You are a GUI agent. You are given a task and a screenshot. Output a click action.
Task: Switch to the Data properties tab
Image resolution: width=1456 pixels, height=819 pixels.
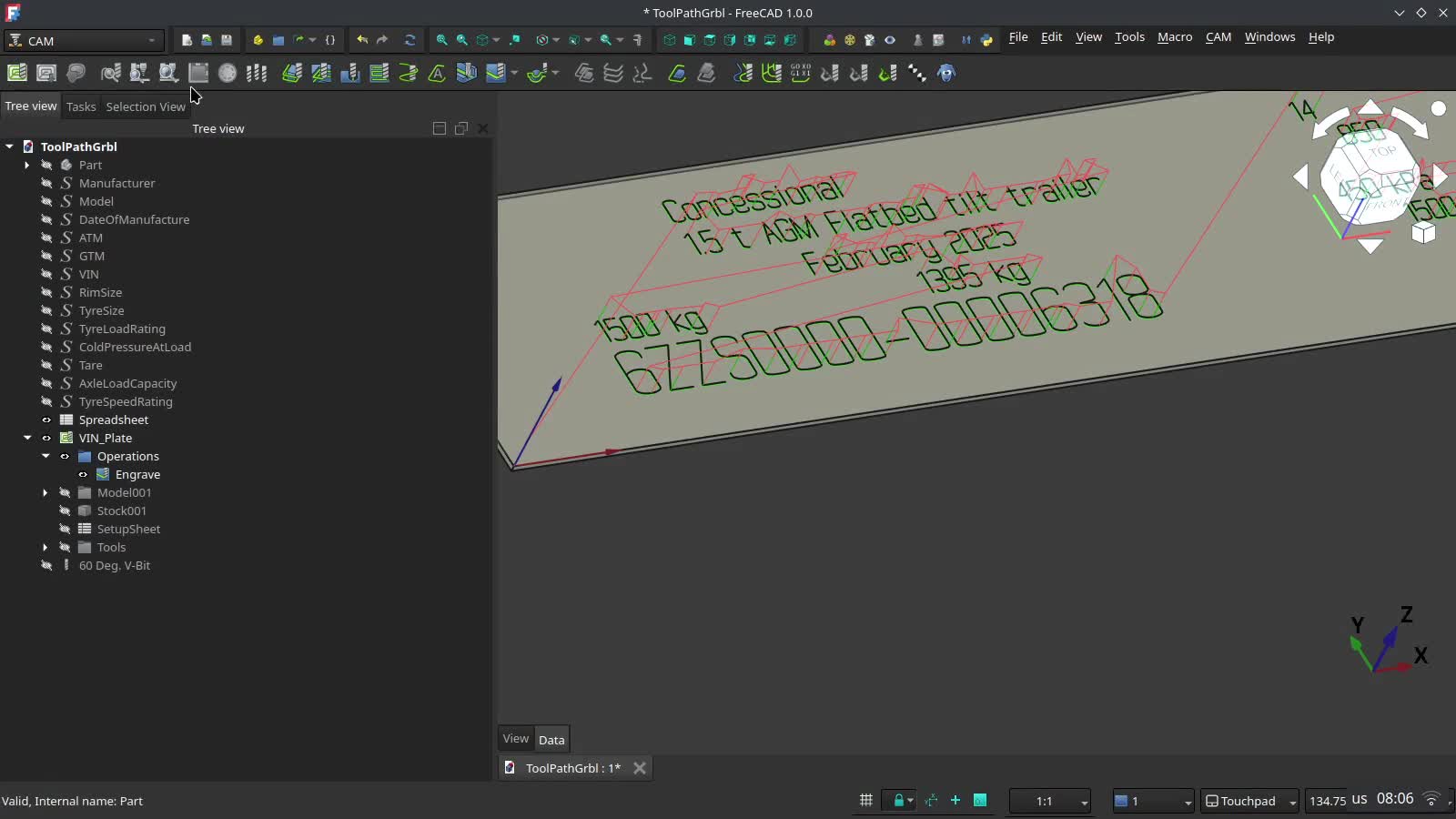[551, 739]
